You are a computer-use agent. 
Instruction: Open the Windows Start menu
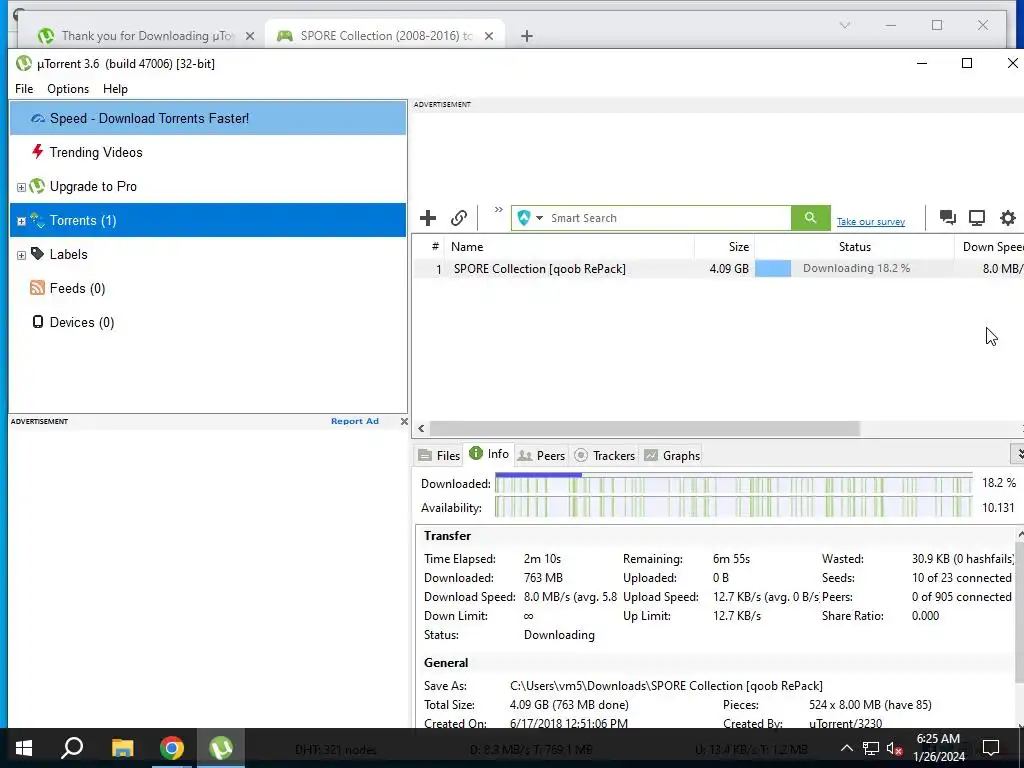point(24,748)
